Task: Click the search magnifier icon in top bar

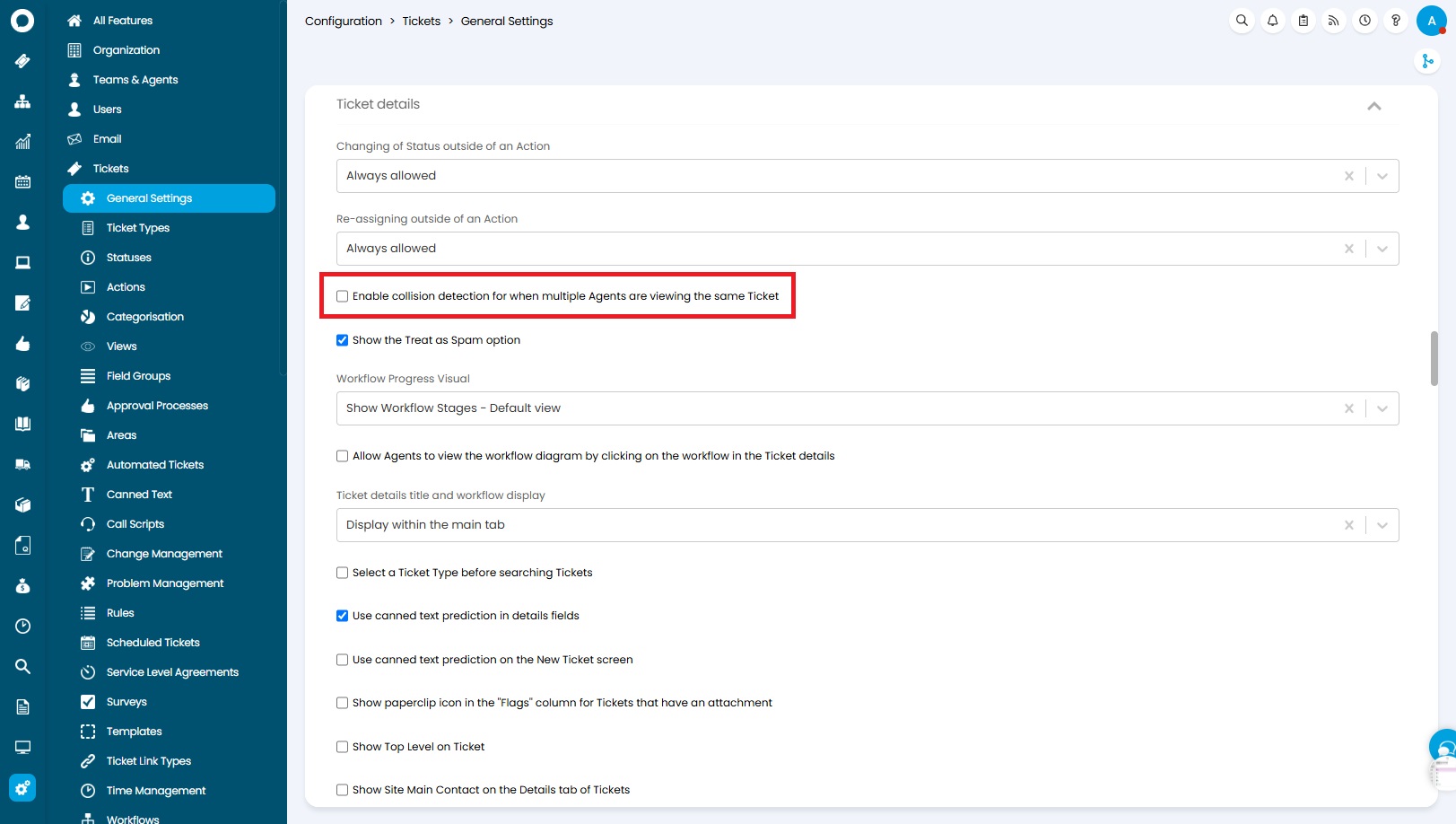Action: [x=1242, y=21]
